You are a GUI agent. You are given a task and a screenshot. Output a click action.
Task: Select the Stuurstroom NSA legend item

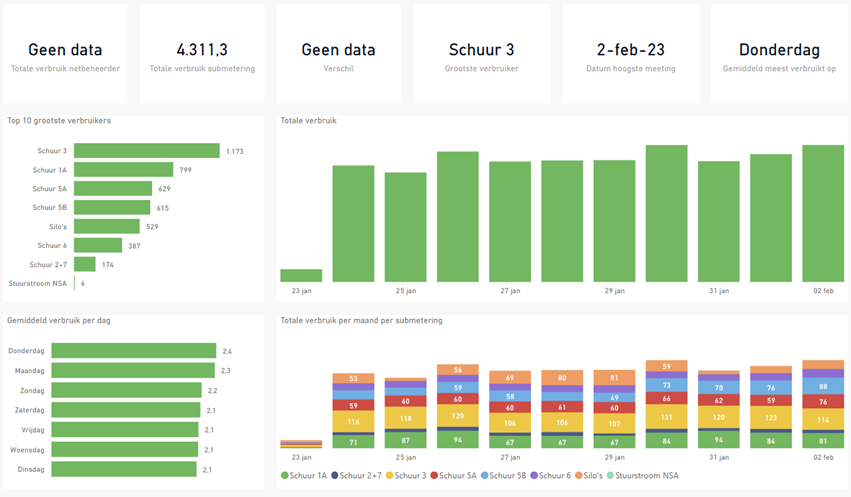coord(645,475)
